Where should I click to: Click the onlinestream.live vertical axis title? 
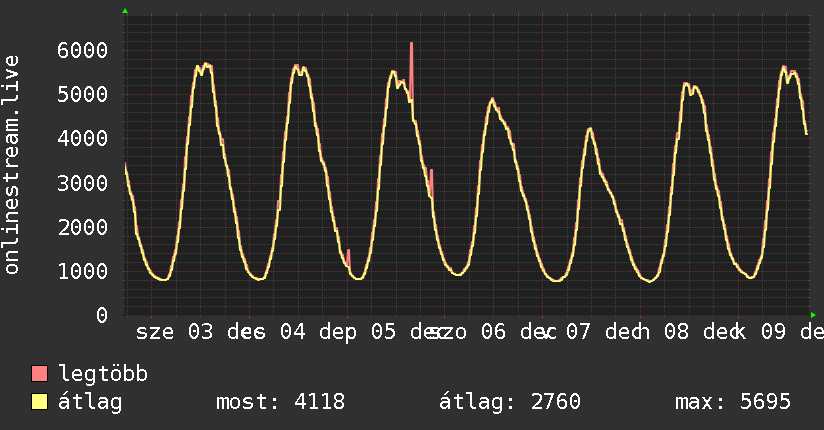tap(12, 165)
